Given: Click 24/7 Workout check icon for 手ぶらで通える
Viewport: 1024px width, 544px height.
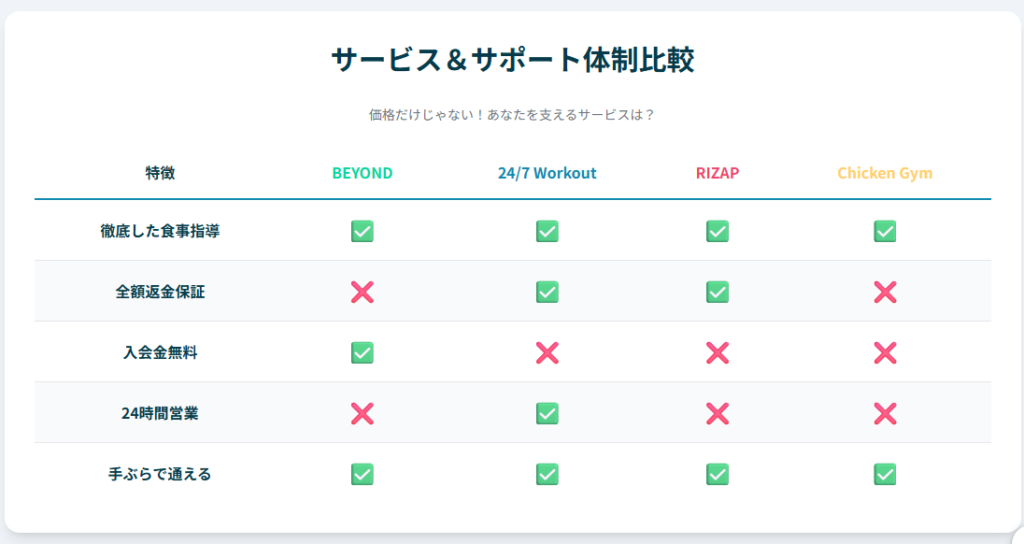Looking at the screenshot, I should pos(547,474).
